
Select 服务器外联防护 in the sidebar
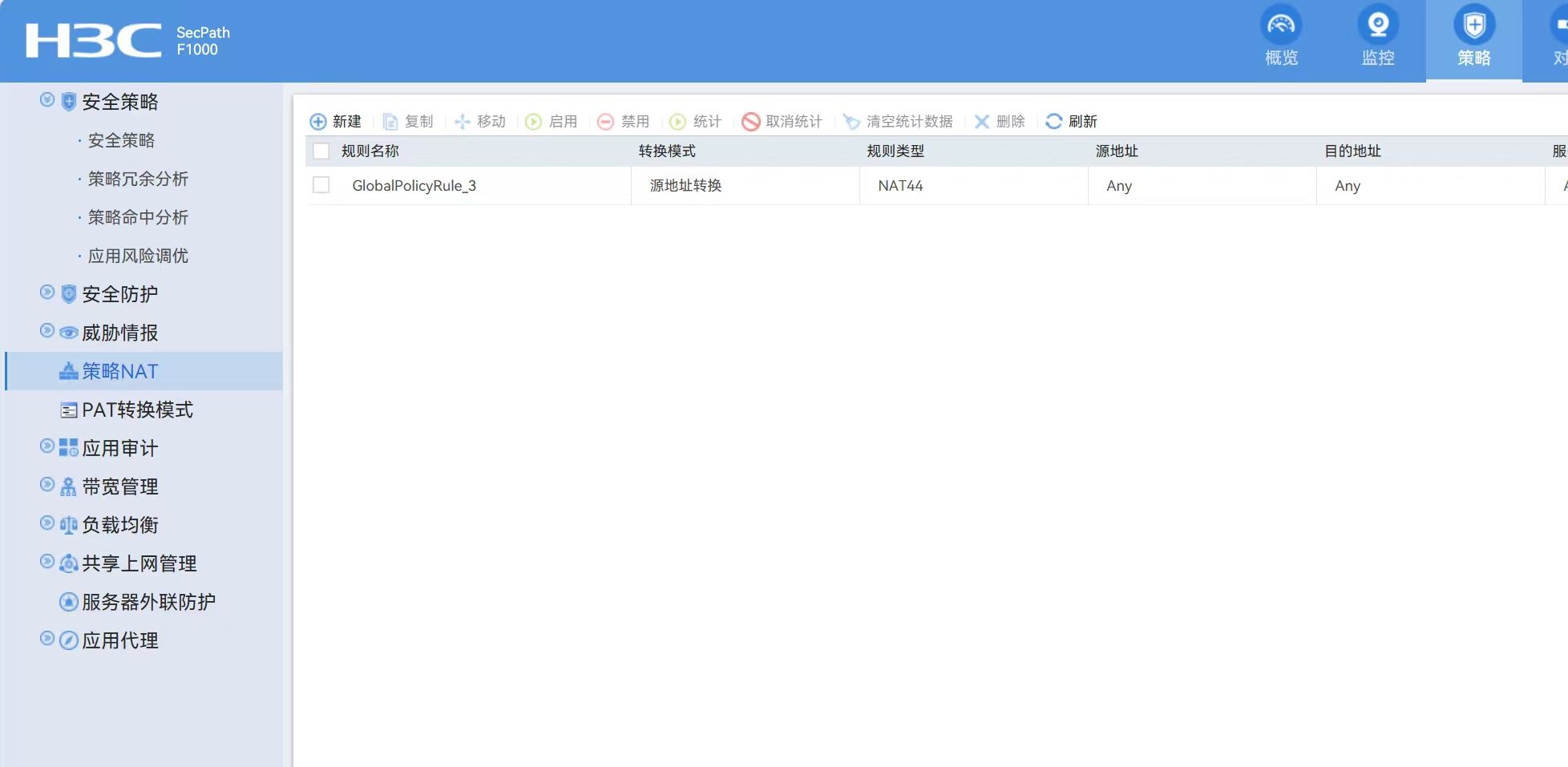click(148, 603)
